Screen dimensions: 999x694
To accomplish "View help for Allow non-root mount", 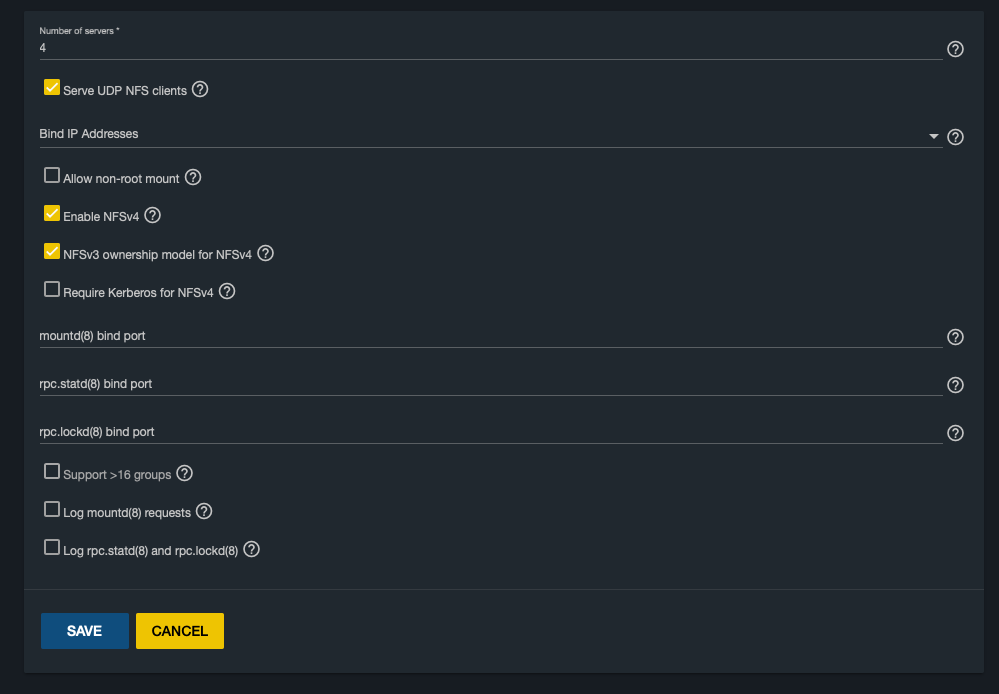I will [193, 177].
